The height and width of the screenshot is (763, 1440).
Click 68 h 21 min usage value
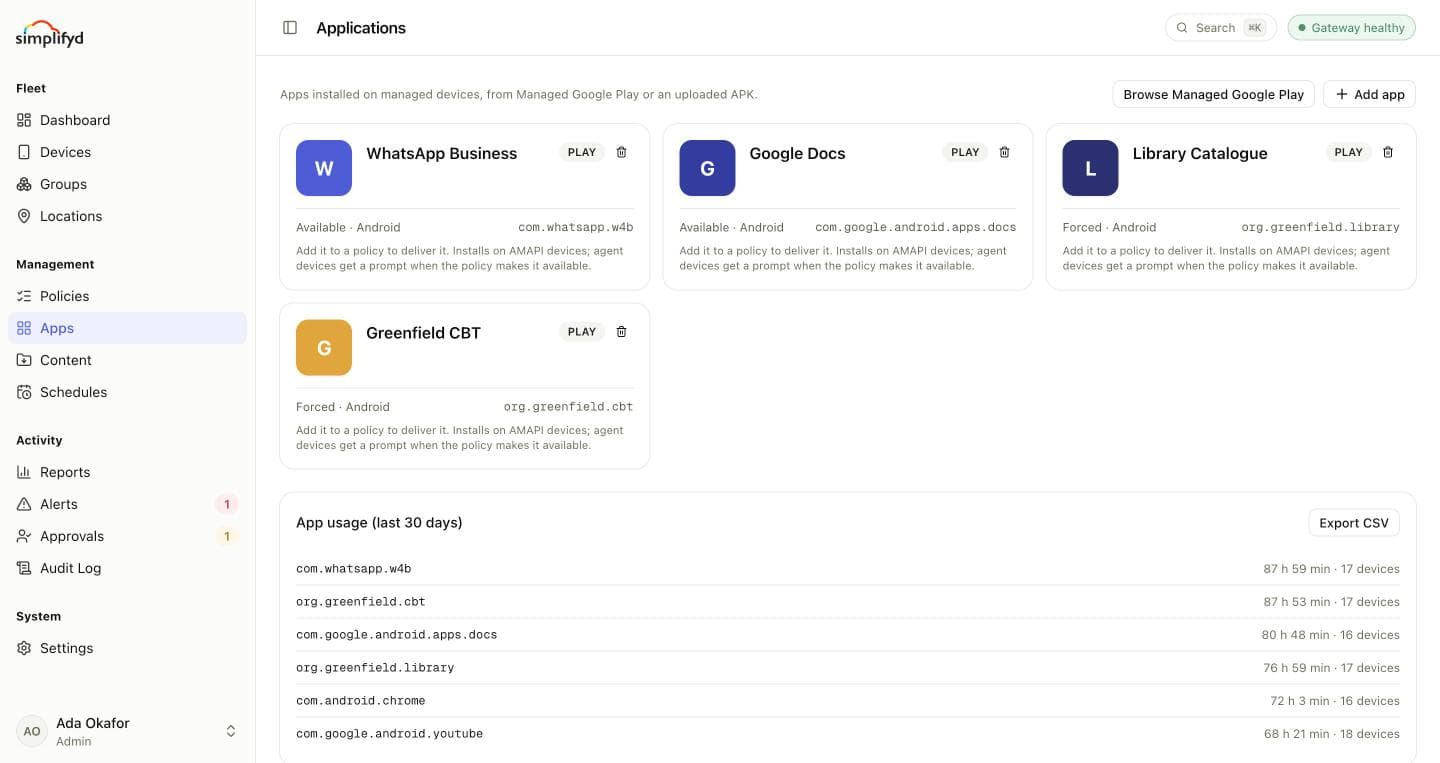[x=1297, y=734]
